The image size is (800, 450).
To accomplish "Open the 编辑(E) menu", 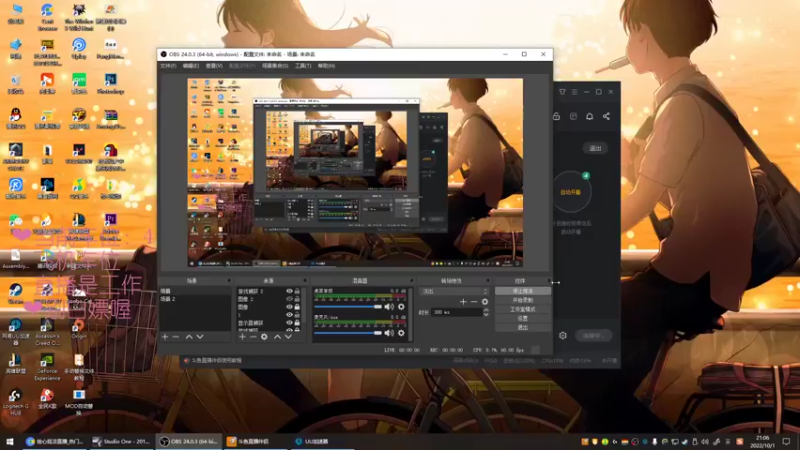I will tap(191, 66).
